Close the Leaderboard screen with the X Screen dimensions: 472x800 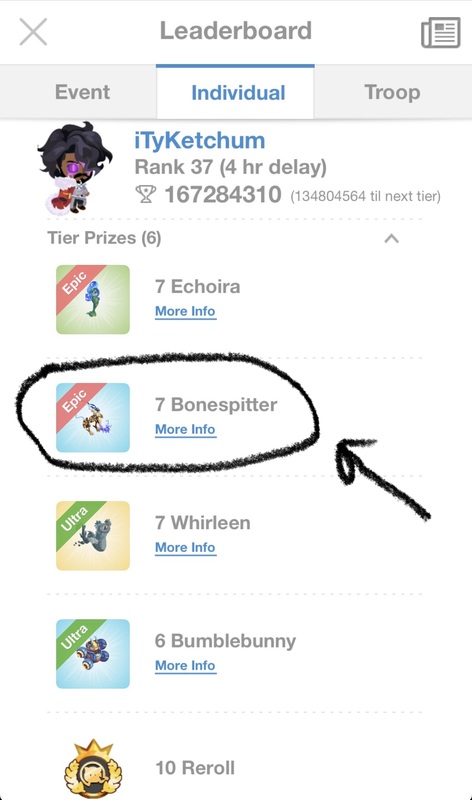click(33, 32)
